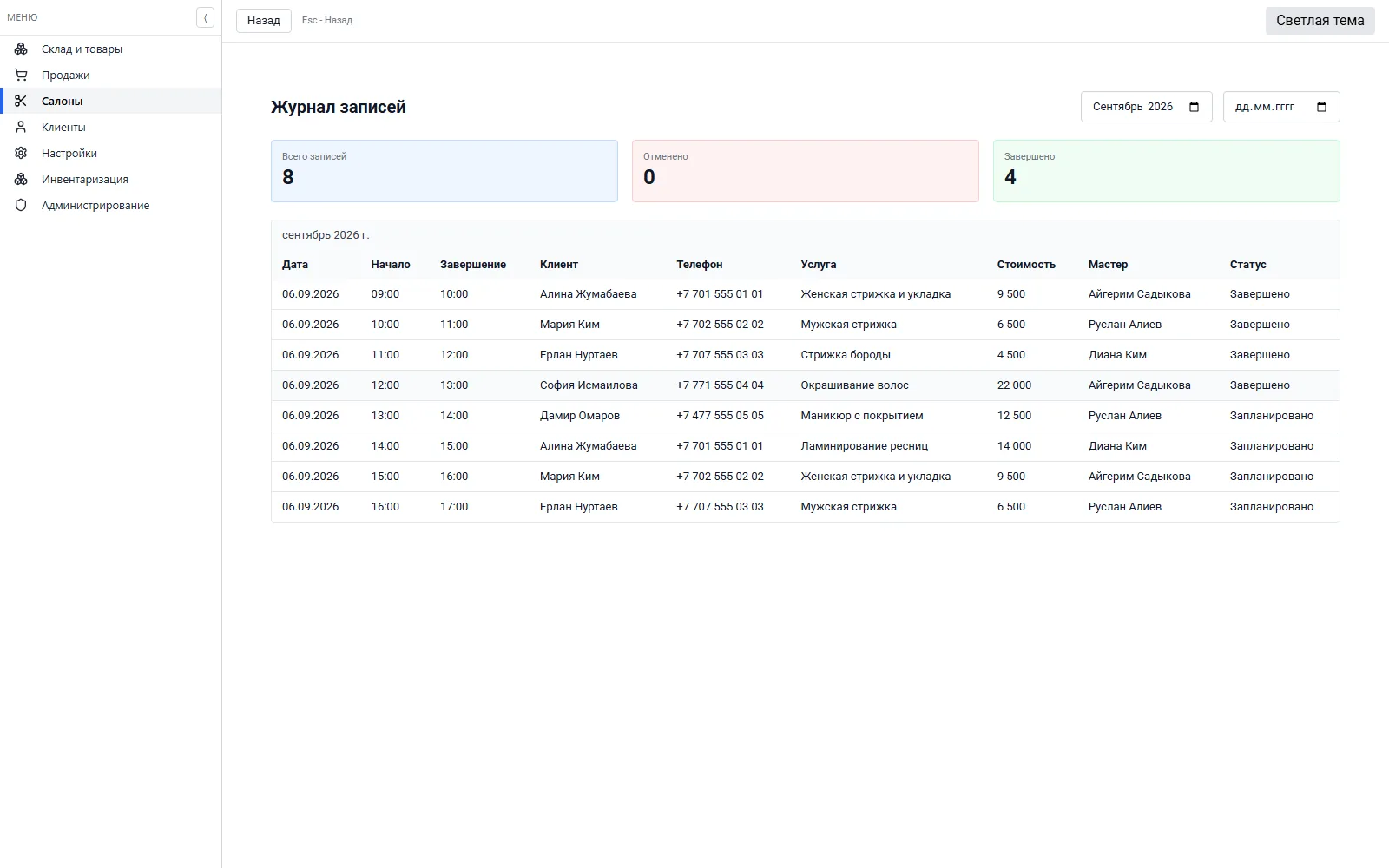The height and width of the screenshot is (868, 1389).
Task: Click service Стрижка бороды
Action: click(846, 355)
